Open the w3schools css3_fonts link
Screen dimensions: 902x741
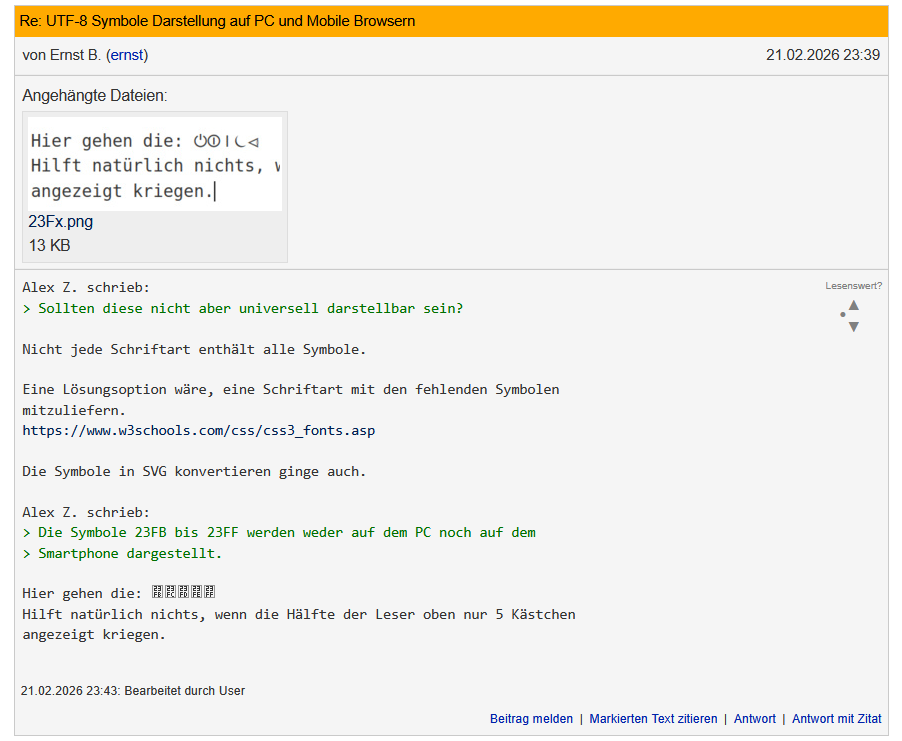198,430
